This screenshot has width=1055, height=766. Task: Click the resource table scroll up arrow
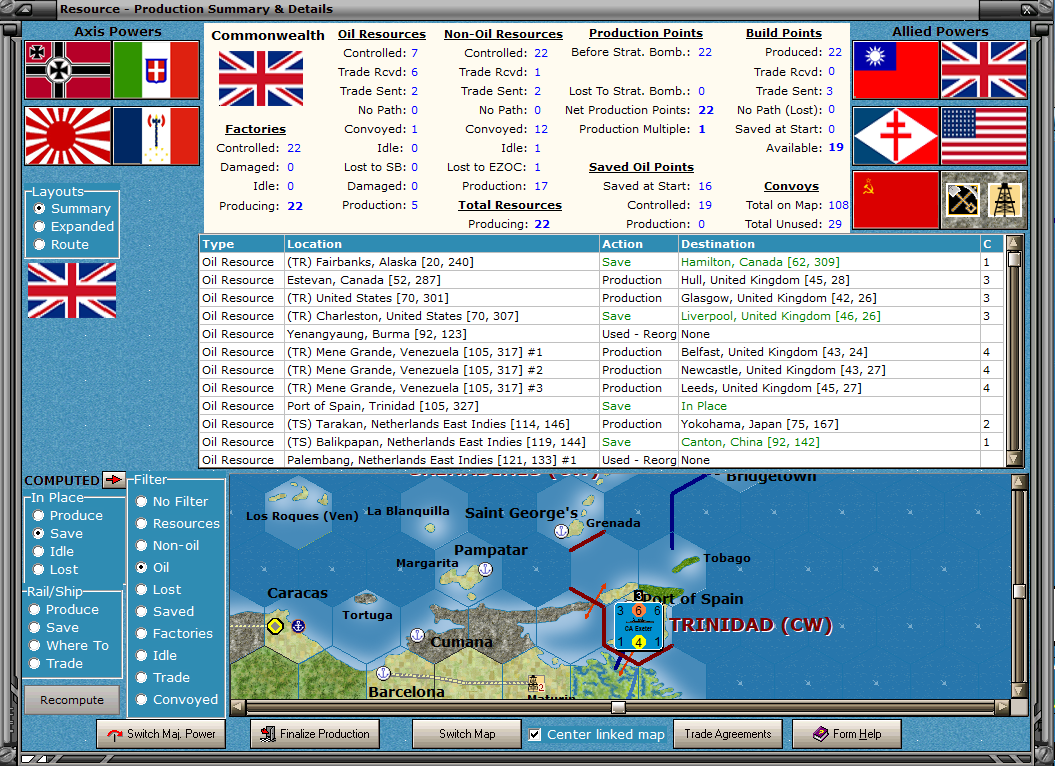click(1014, 242)
